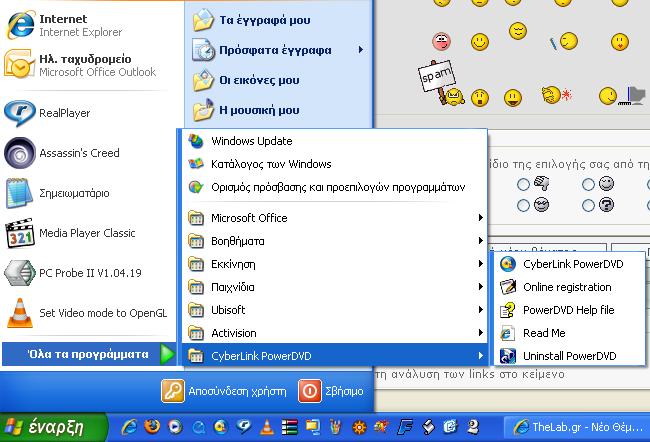
Task: Click pencil cup quick launch icon
Action: (x=336, y=427)
